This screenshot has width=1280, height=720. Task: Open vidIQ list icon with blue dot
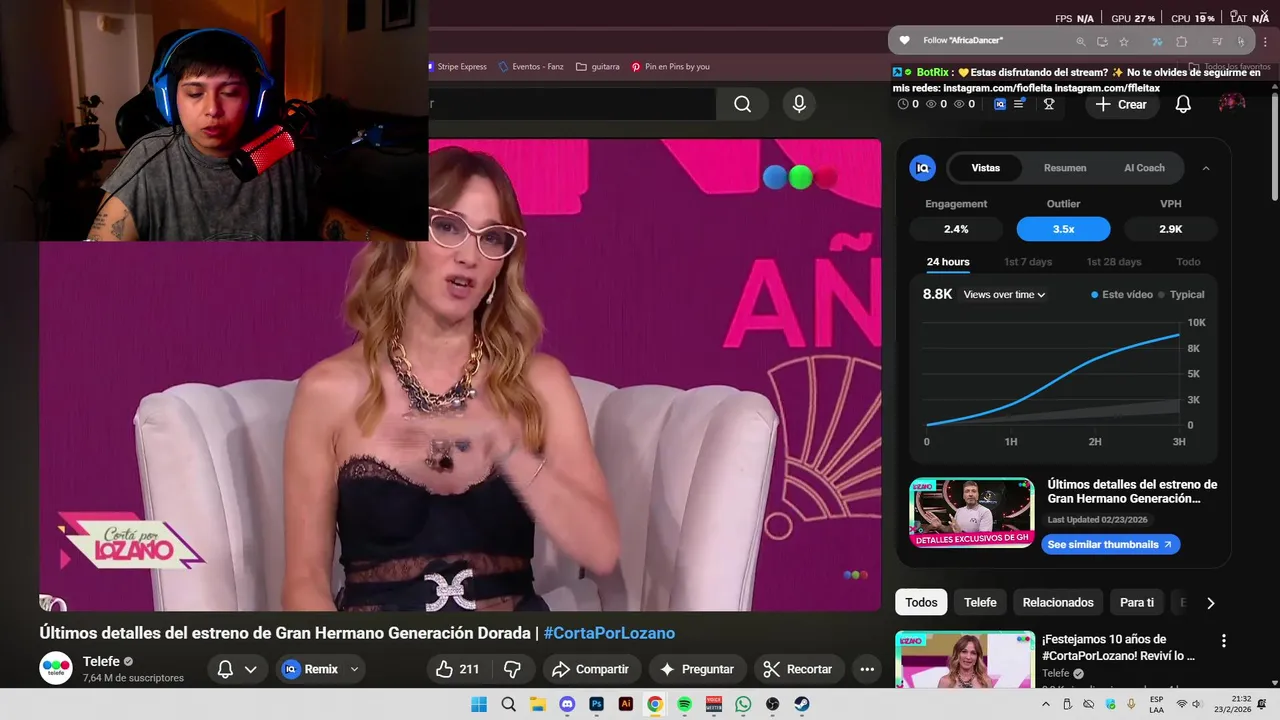click(x=1019, y=104)
